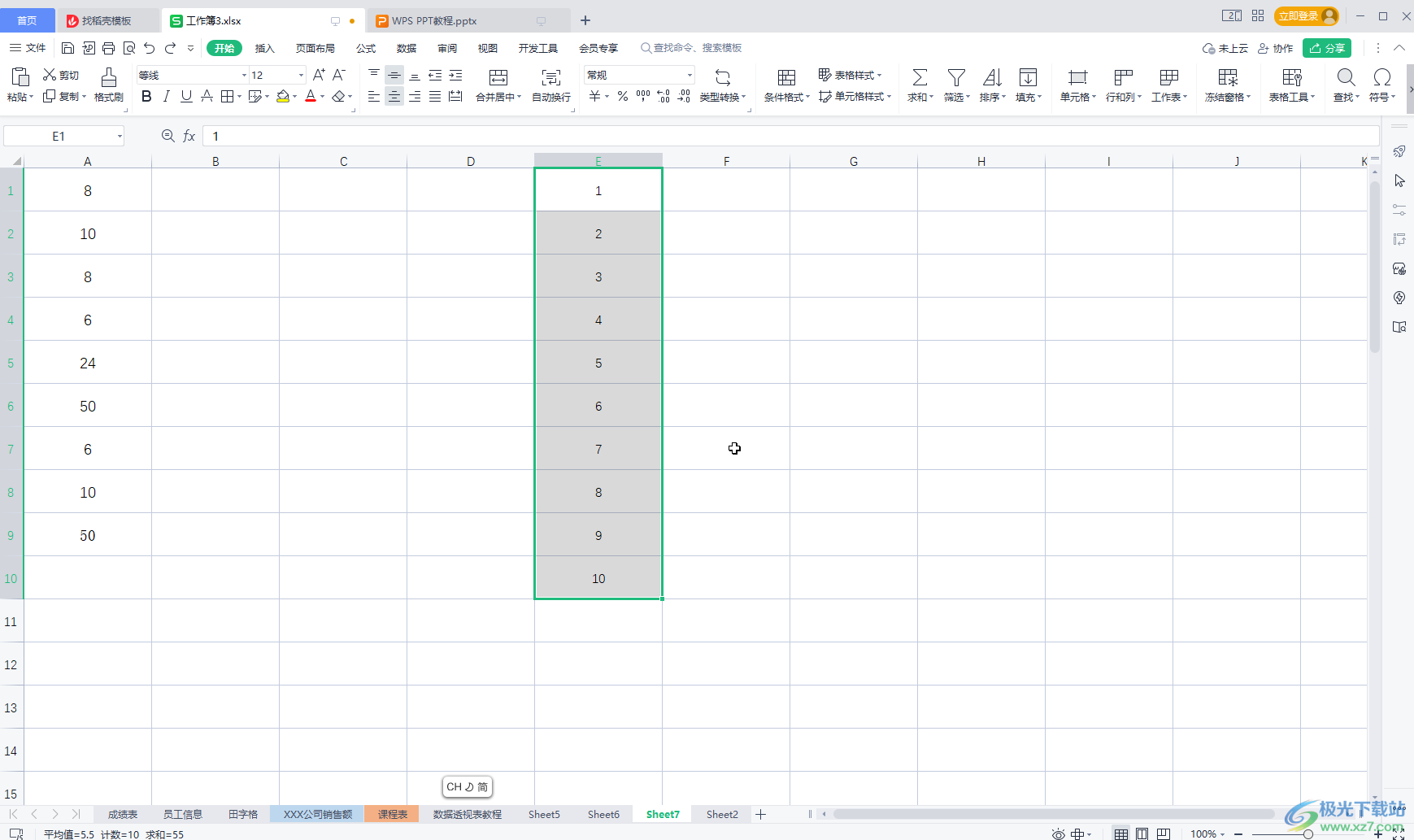Switch to the 课程表 sheet tab
Viewport: 1414px width, 840px height.
[x=392, y=814]
